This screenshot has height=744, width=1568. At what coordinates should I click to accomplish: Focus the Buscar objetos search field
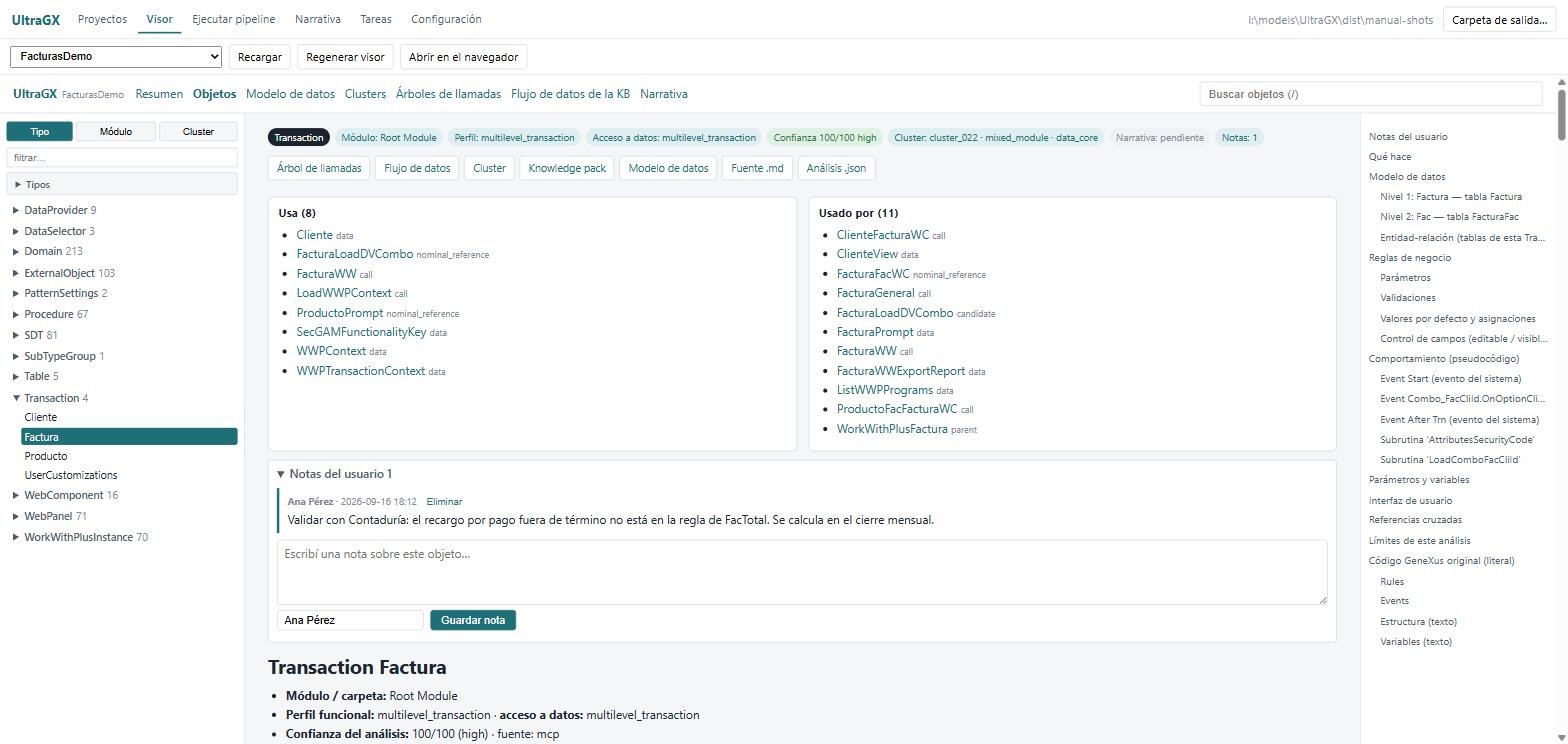pyautogui.click(x=1371, y=94)
